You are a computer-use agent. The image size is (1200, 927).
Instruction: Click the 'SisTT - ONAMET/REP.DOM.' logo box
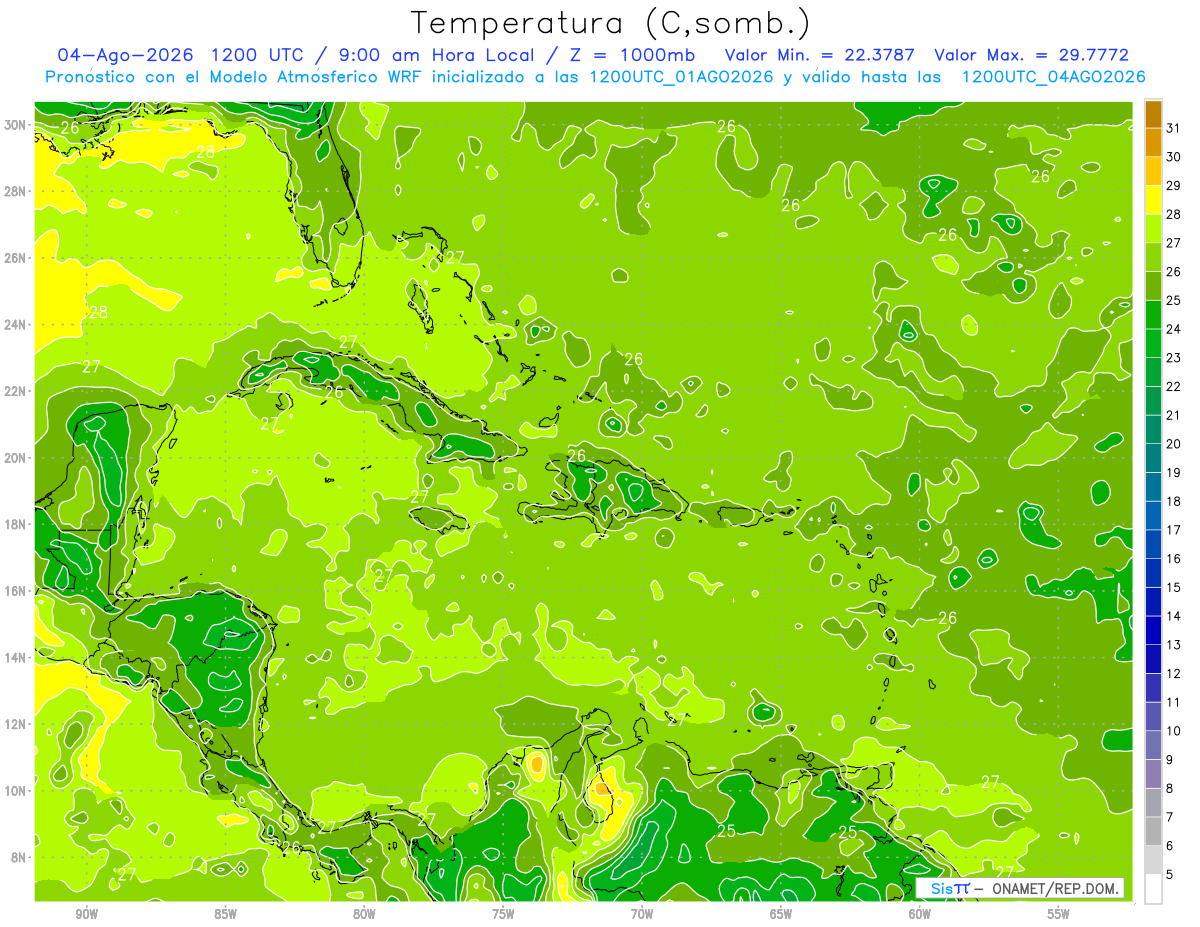[x=1020, y=888]
